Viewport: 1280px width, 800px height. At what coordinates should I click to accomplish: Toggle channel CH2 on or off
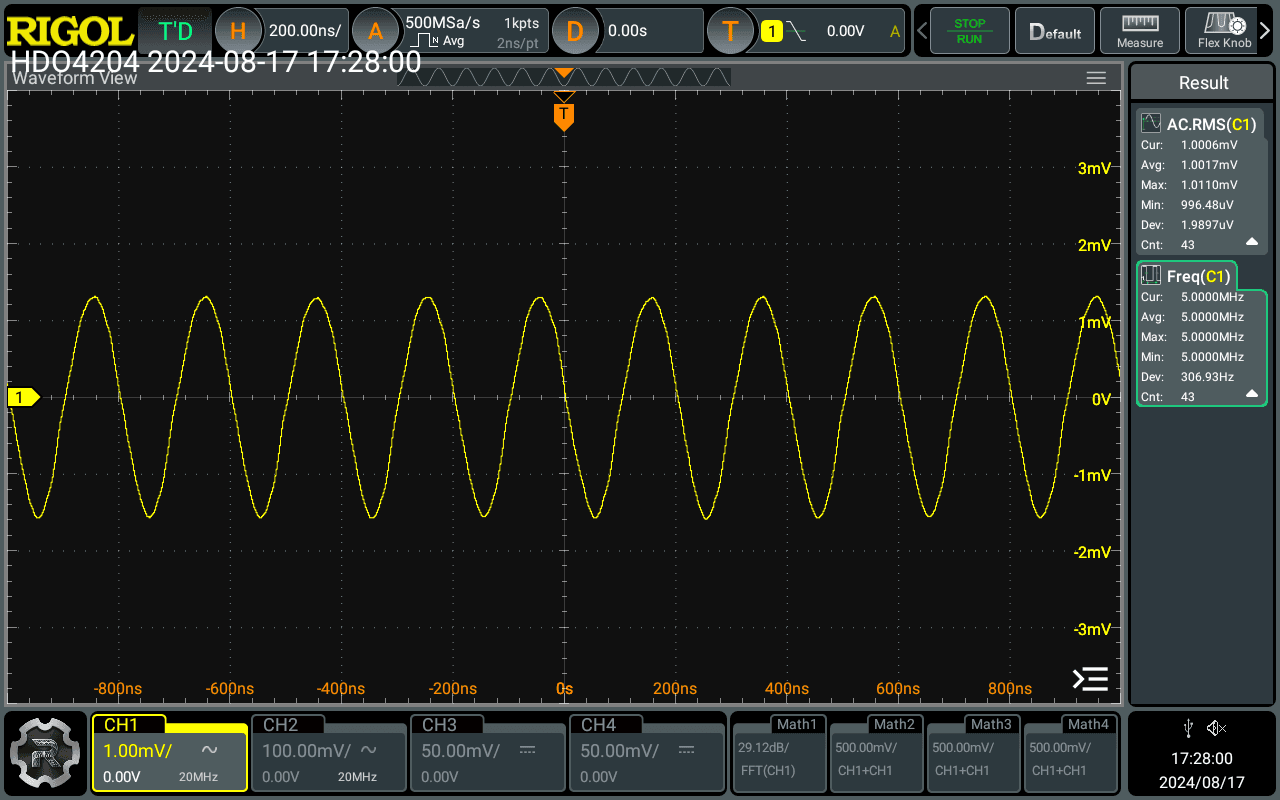coord(328,753)
